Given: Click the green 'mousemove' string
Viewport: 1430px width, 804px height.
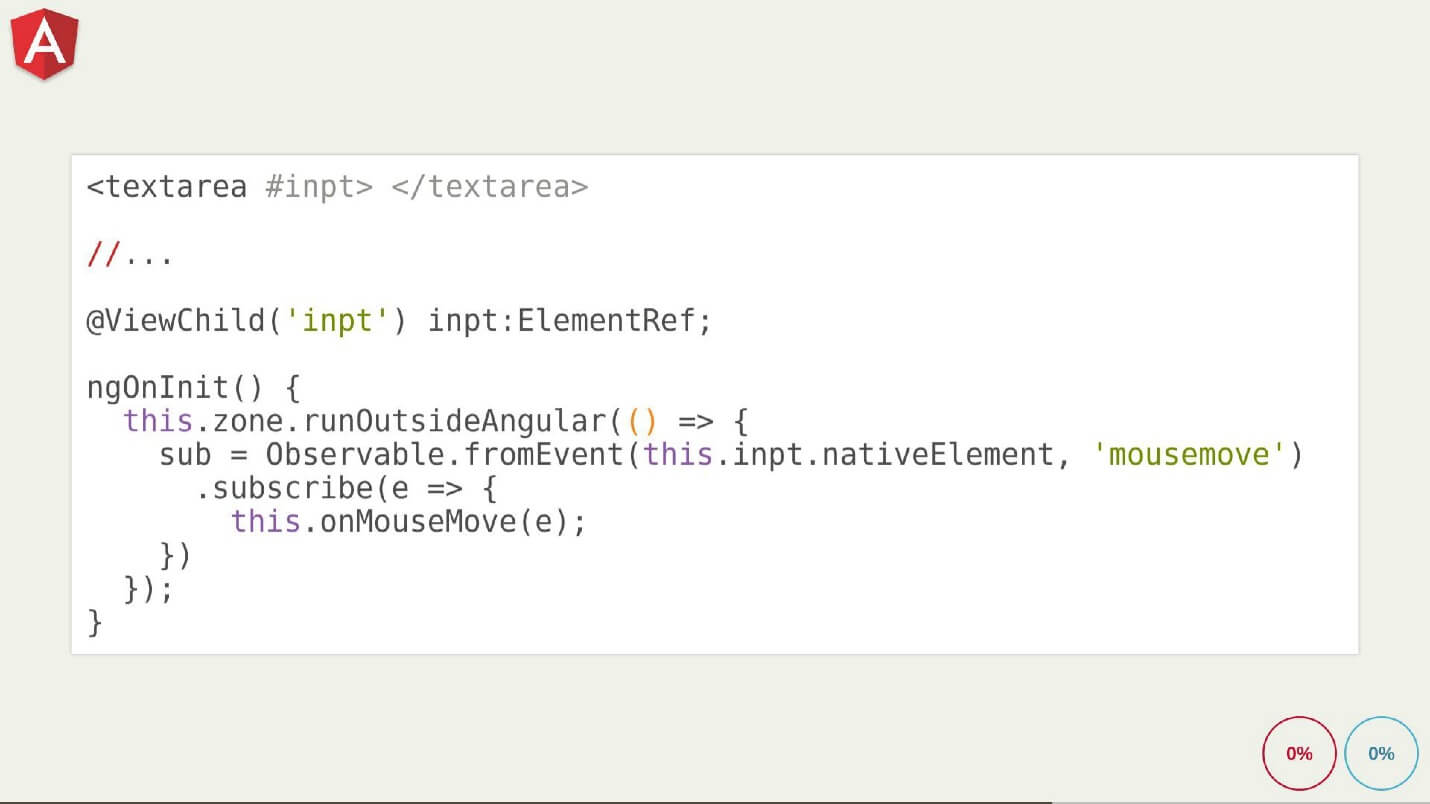Looking at the screenshot, I should (1189, 455).
